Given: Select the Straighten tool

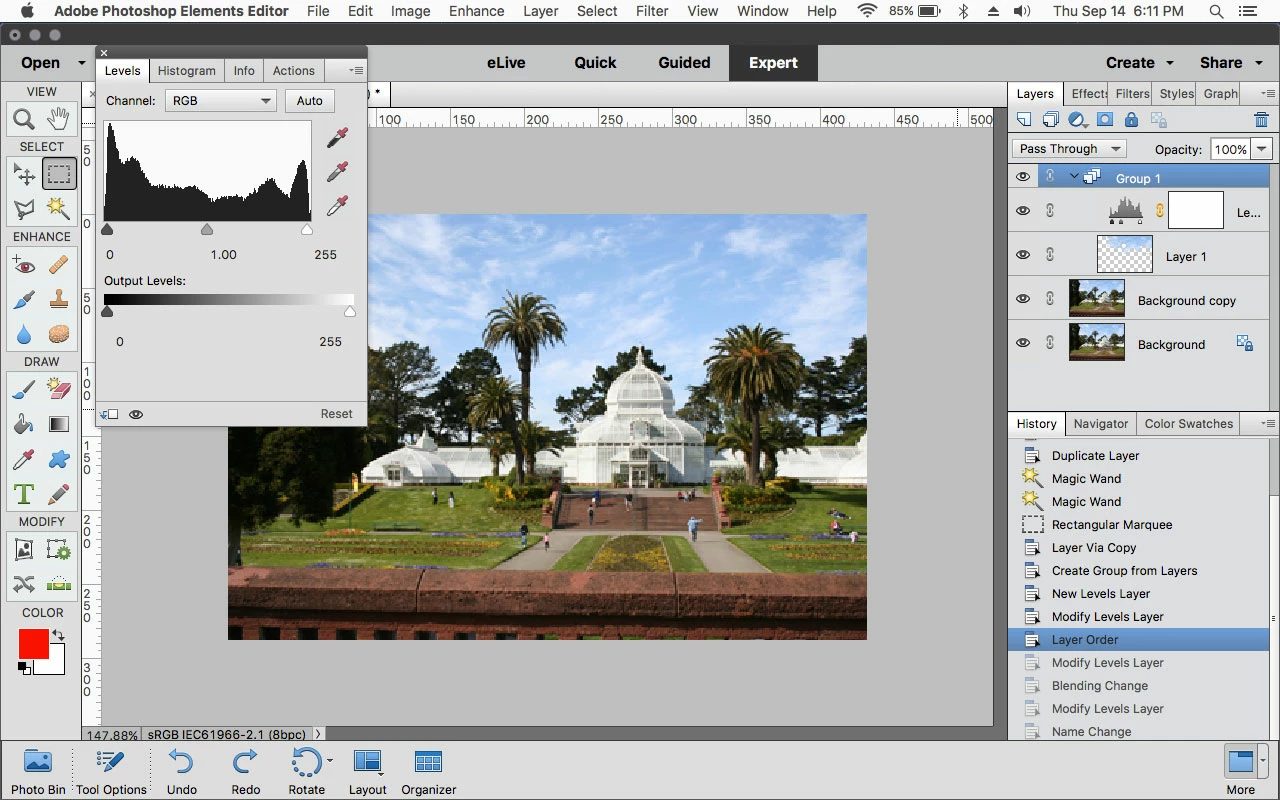Looking at the screenshot, I should pos(58,584).
